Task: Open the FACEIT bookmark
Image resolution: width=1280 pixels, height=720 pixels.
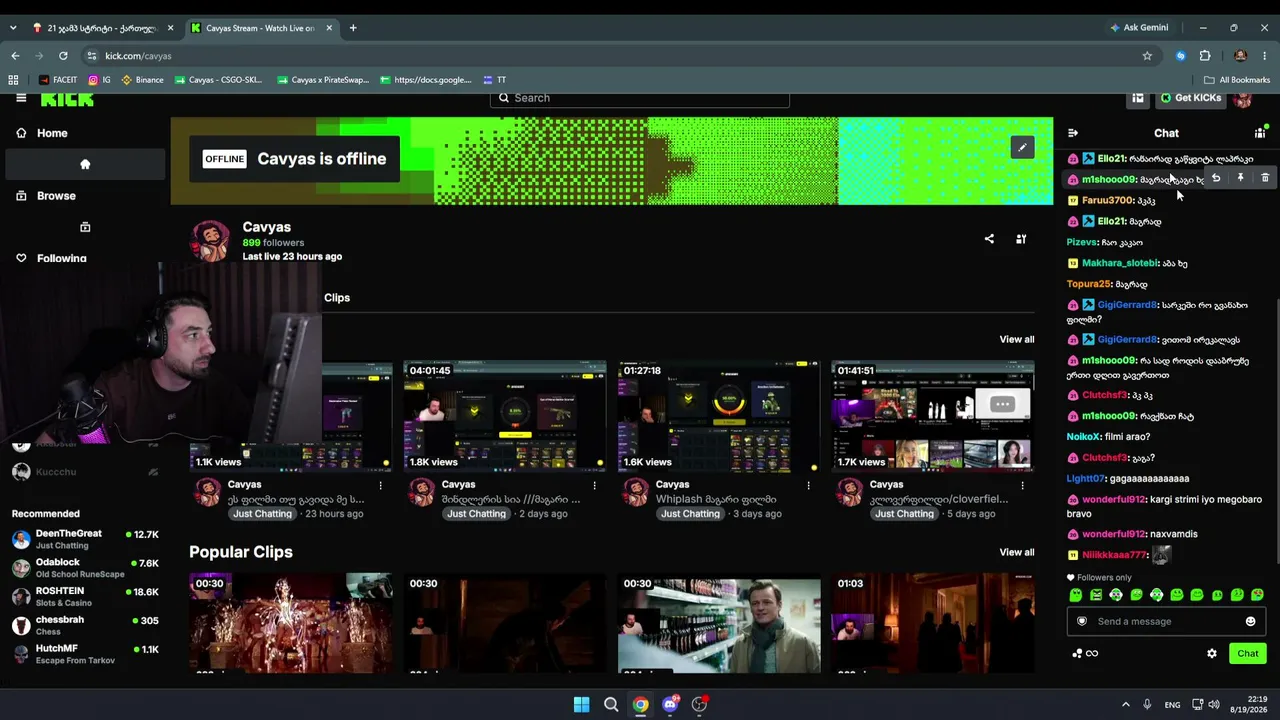Action: coord(58,80)
